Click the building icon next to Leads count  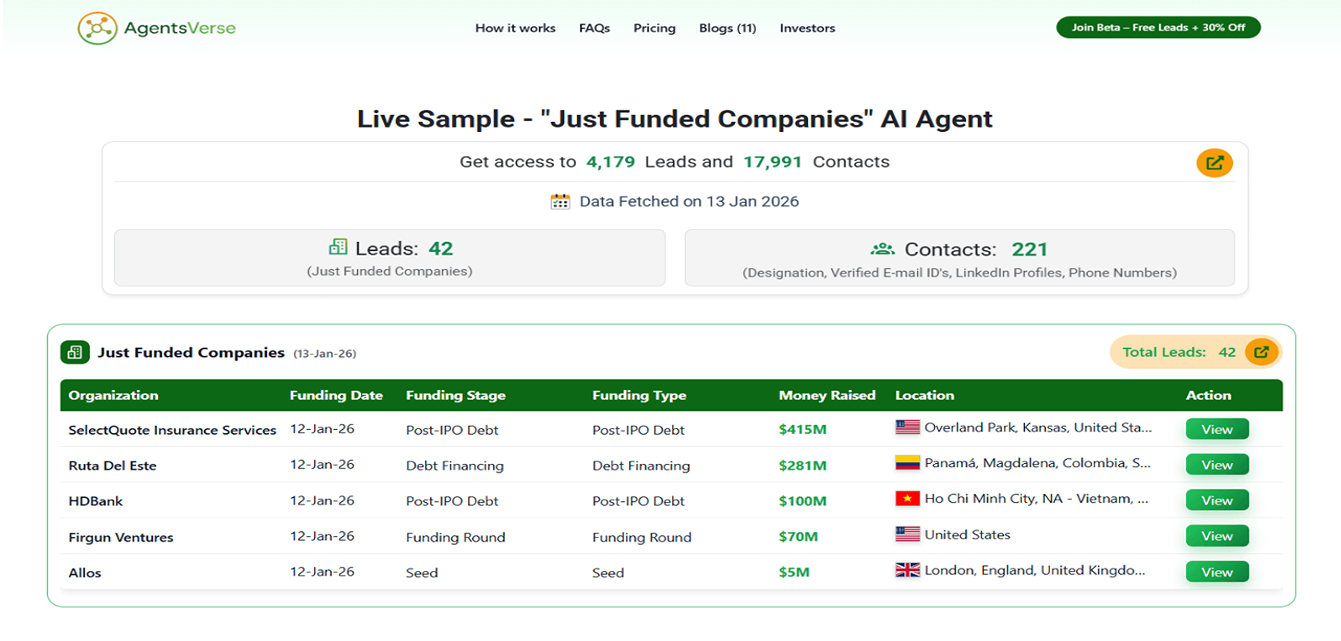(338, 248)
